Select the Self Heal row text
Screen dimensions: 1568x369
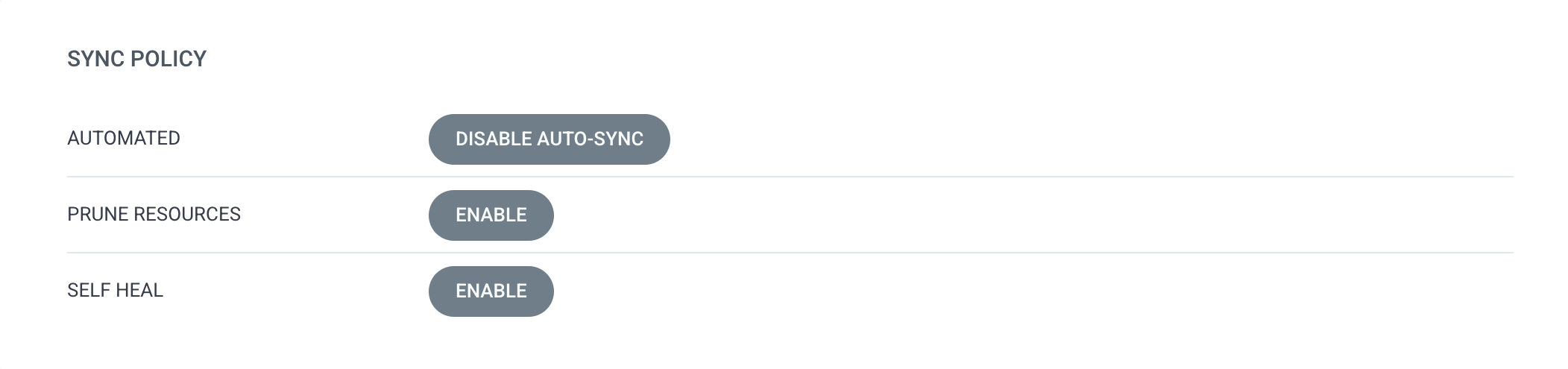coord(115,291)
